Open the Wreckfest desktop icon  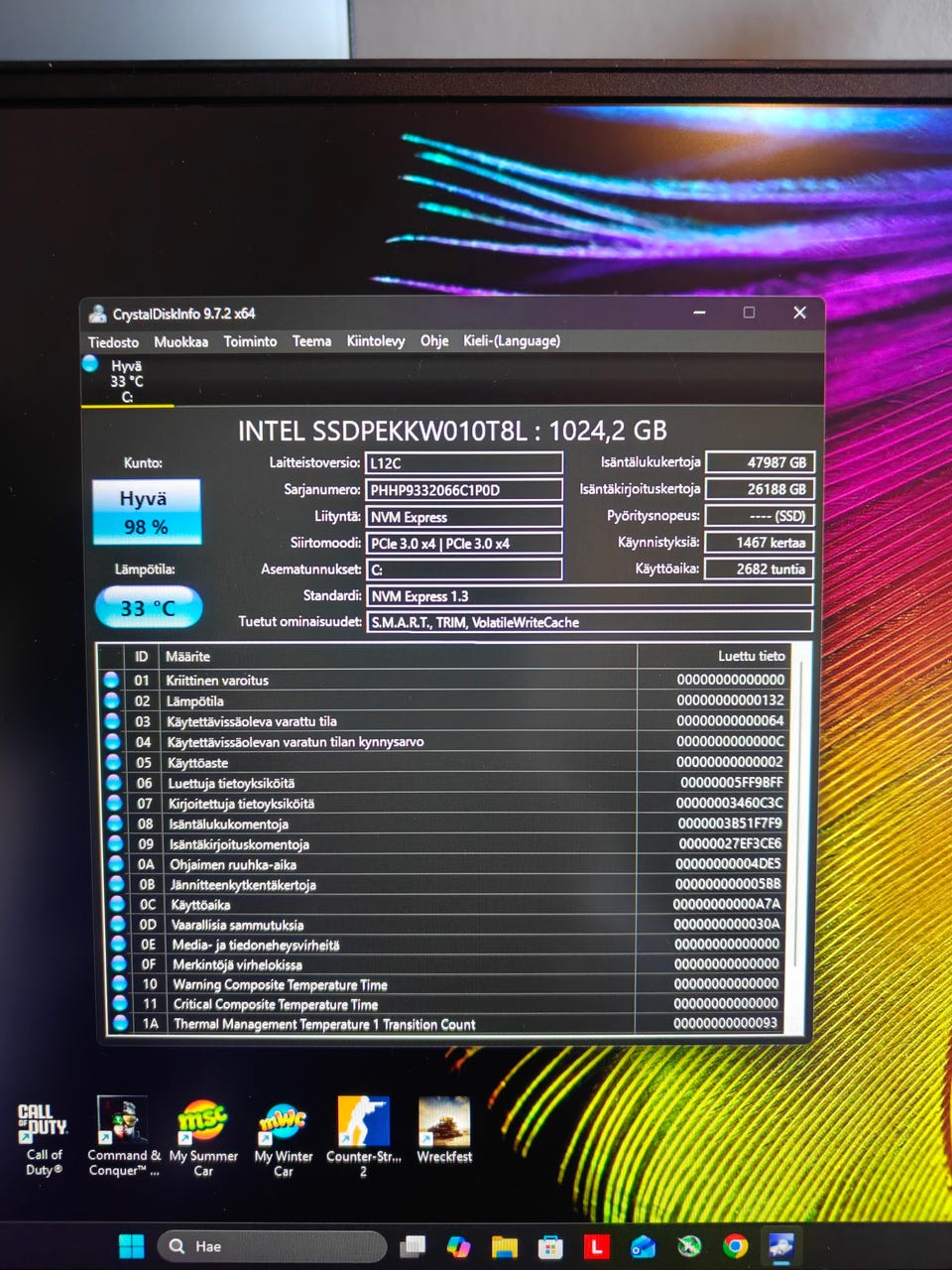444,1121
